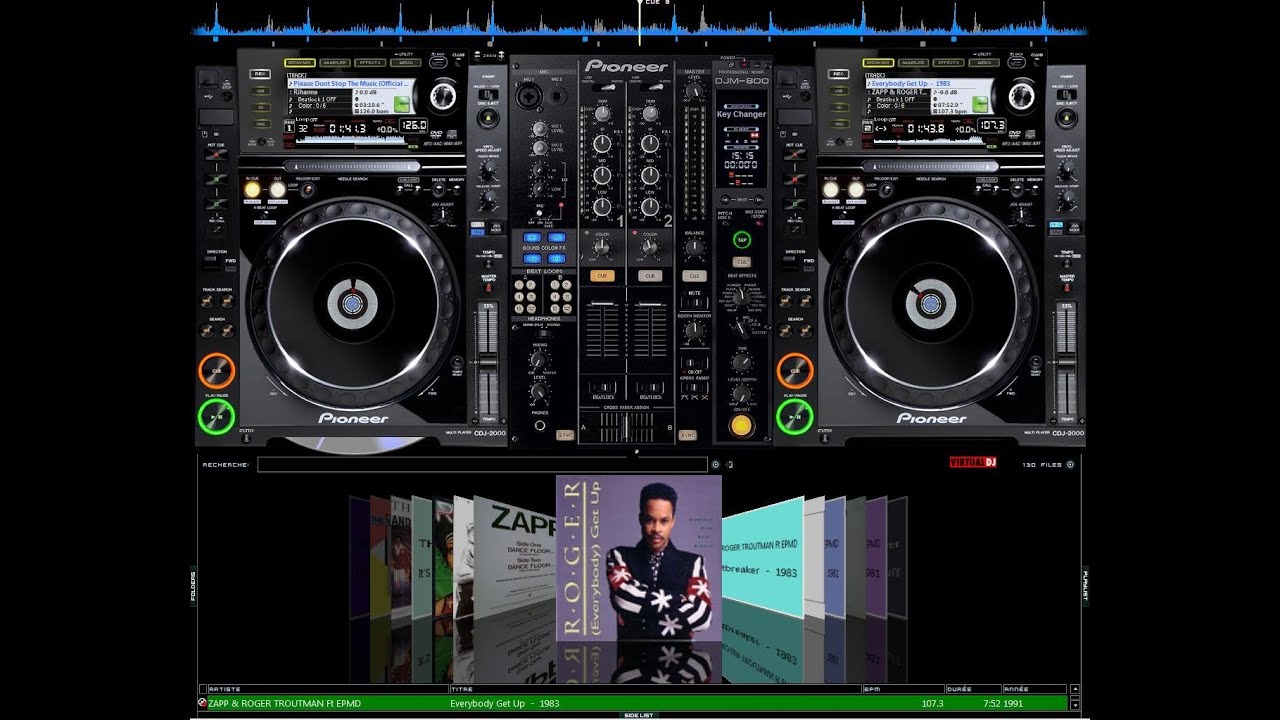
Task: Open the left deck MENU tab
Action: tap(405, 62)
